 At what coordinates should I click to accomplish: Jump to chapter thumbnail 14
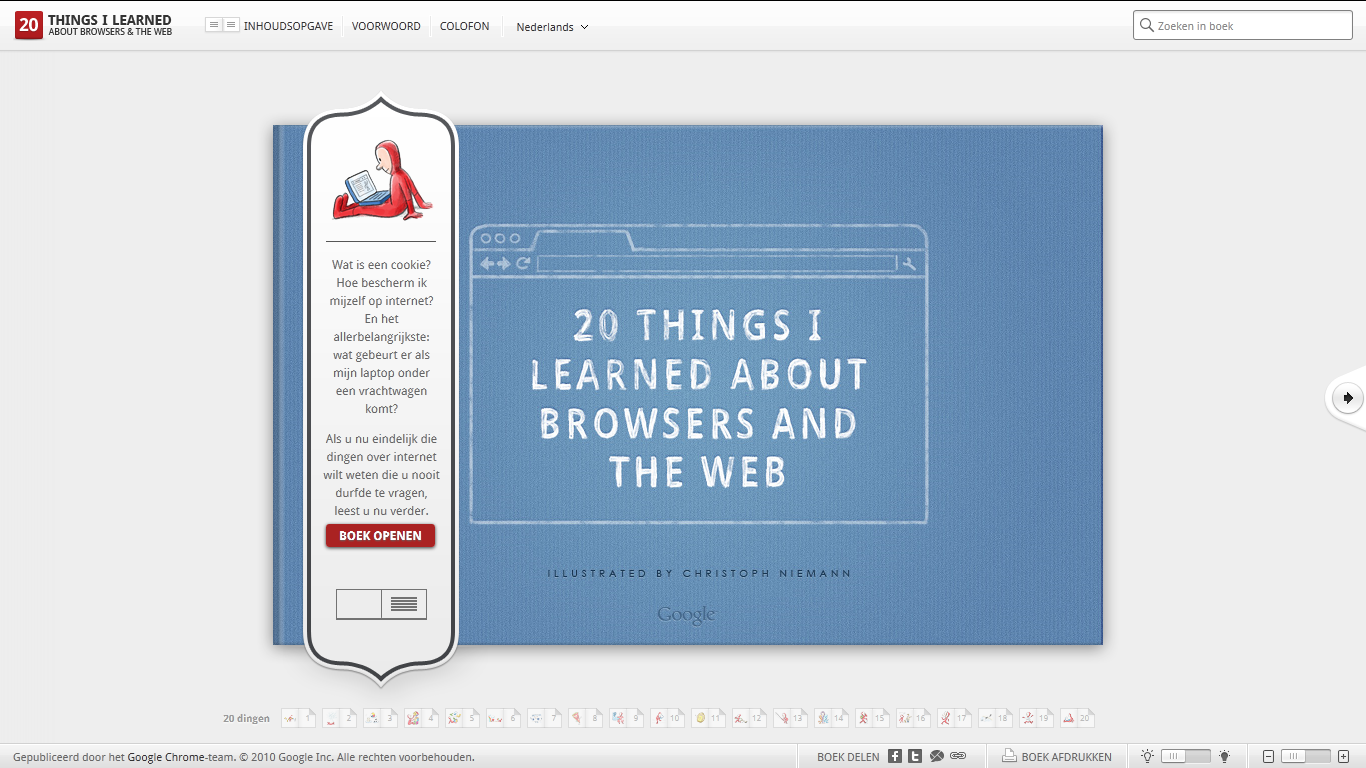832,718
